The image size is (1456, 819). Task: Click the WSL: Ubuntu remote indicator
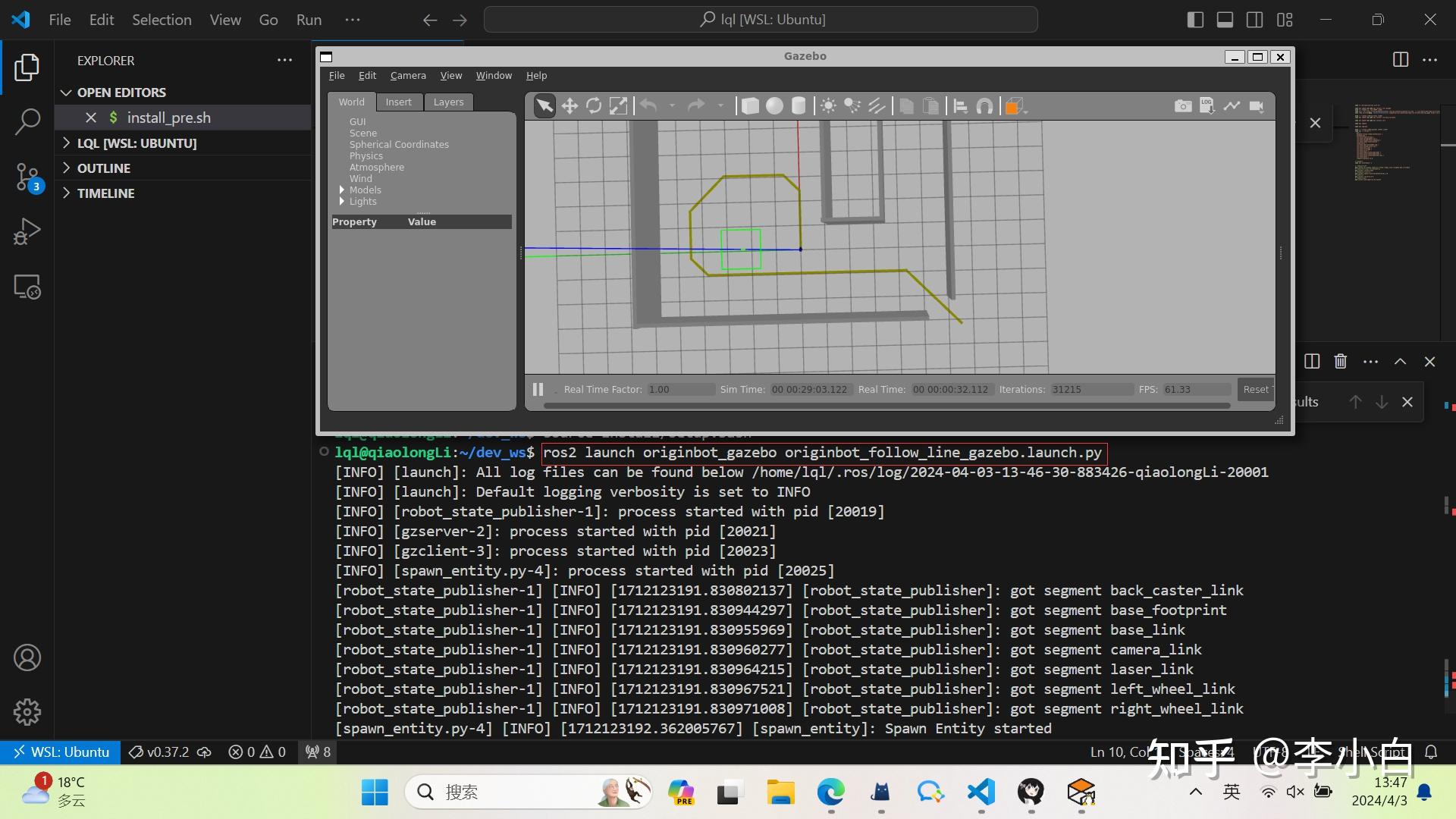coord(61,752)
